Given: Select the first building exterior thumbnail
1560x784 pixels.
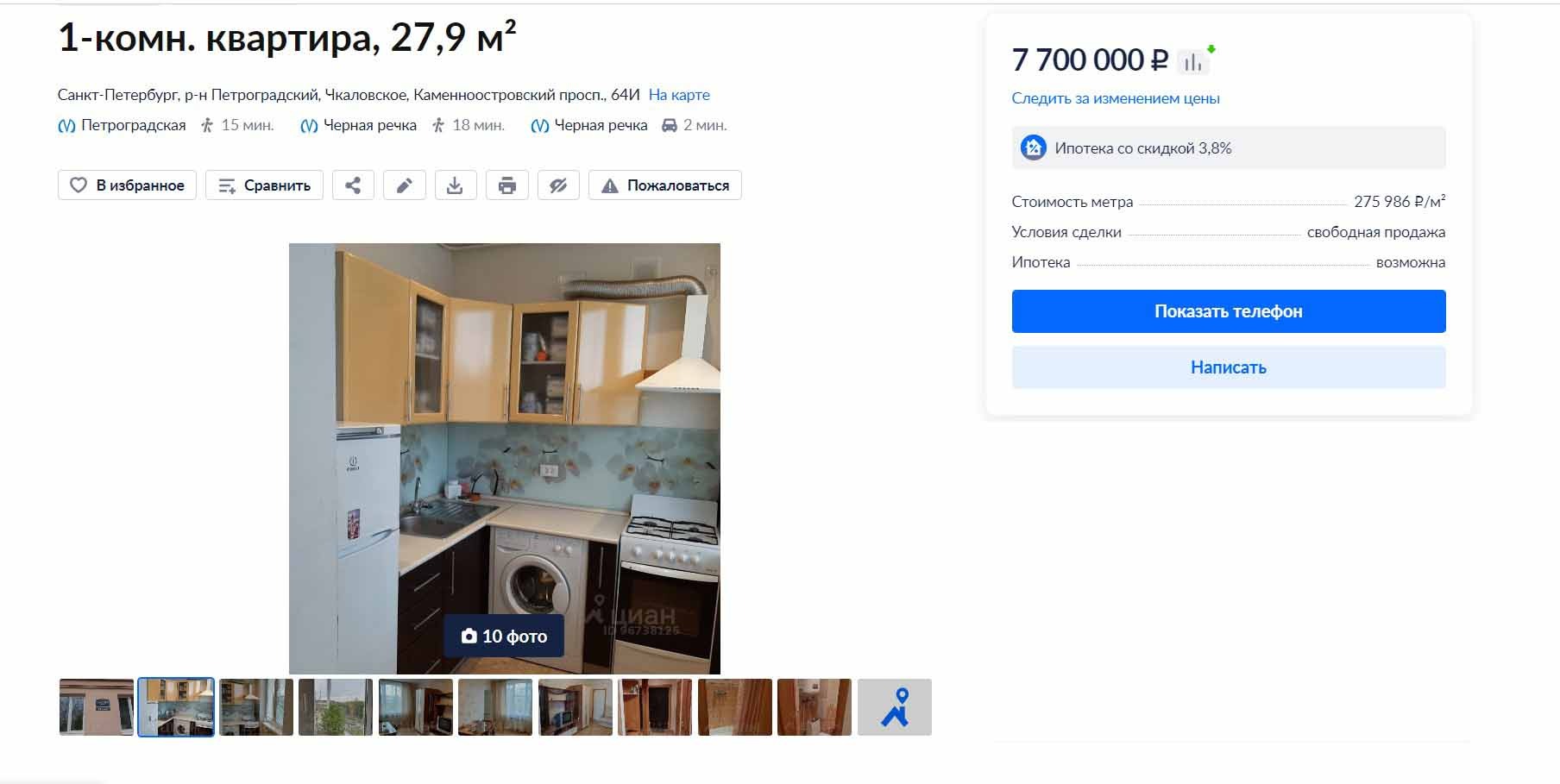Looking at the screenshot, I should pyautogui.click(x=97, y=707).
